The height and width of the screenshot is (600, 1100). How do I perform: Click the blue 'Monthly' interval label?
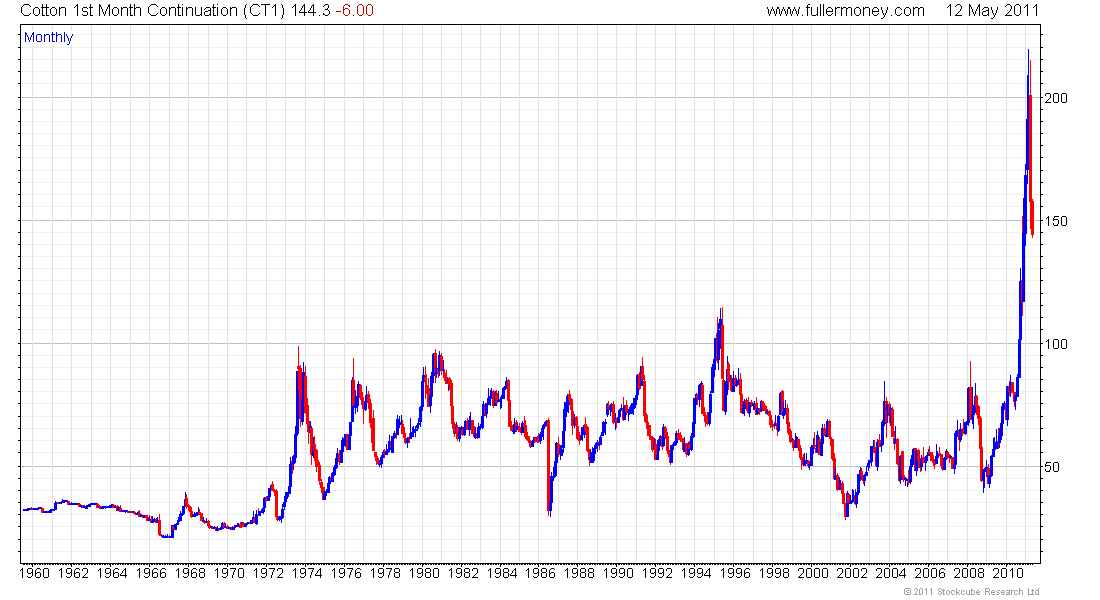coord(48,37)
